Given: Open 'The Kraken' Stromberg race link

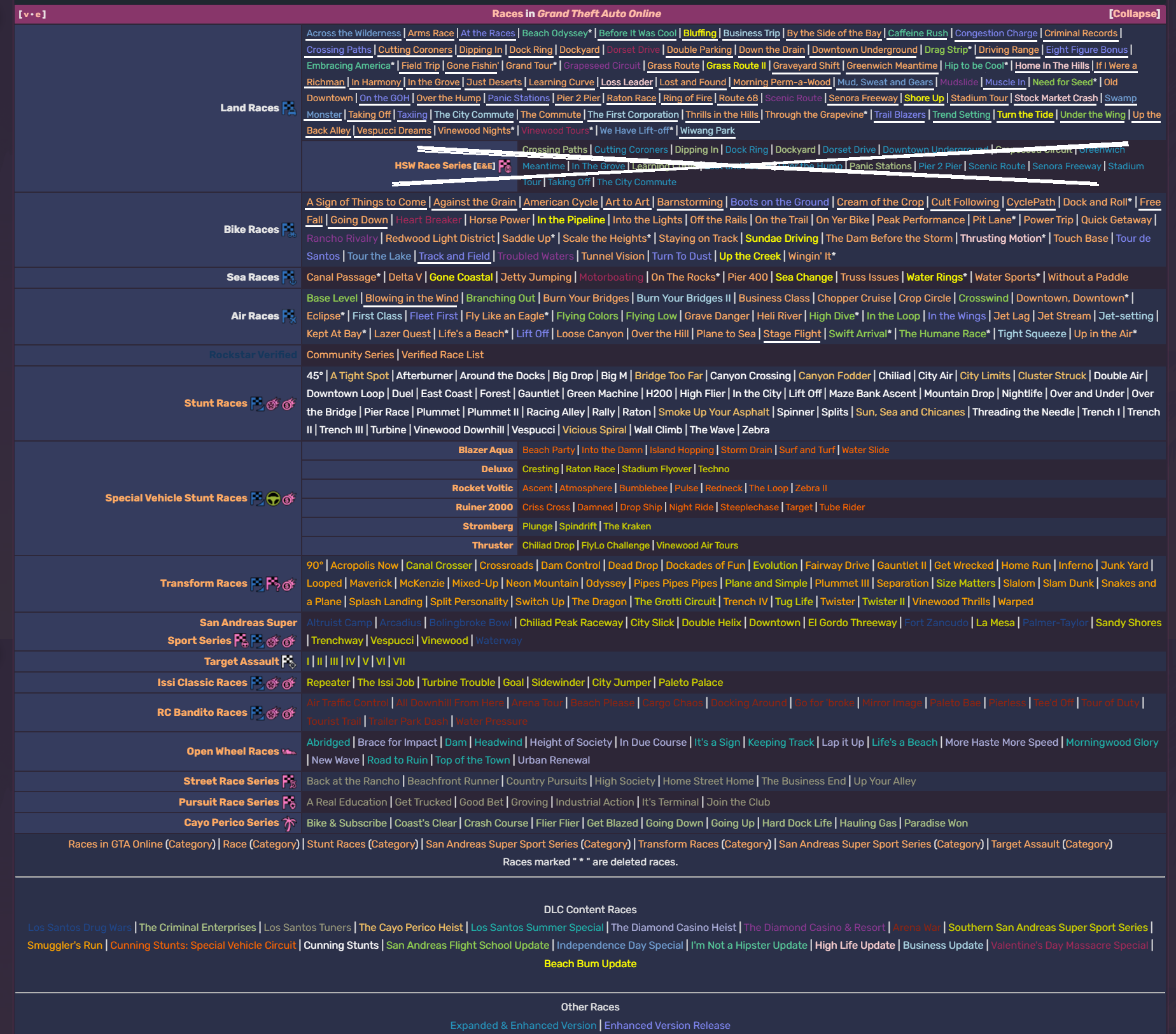Looking at the screenshot, I should click(627, 527).
